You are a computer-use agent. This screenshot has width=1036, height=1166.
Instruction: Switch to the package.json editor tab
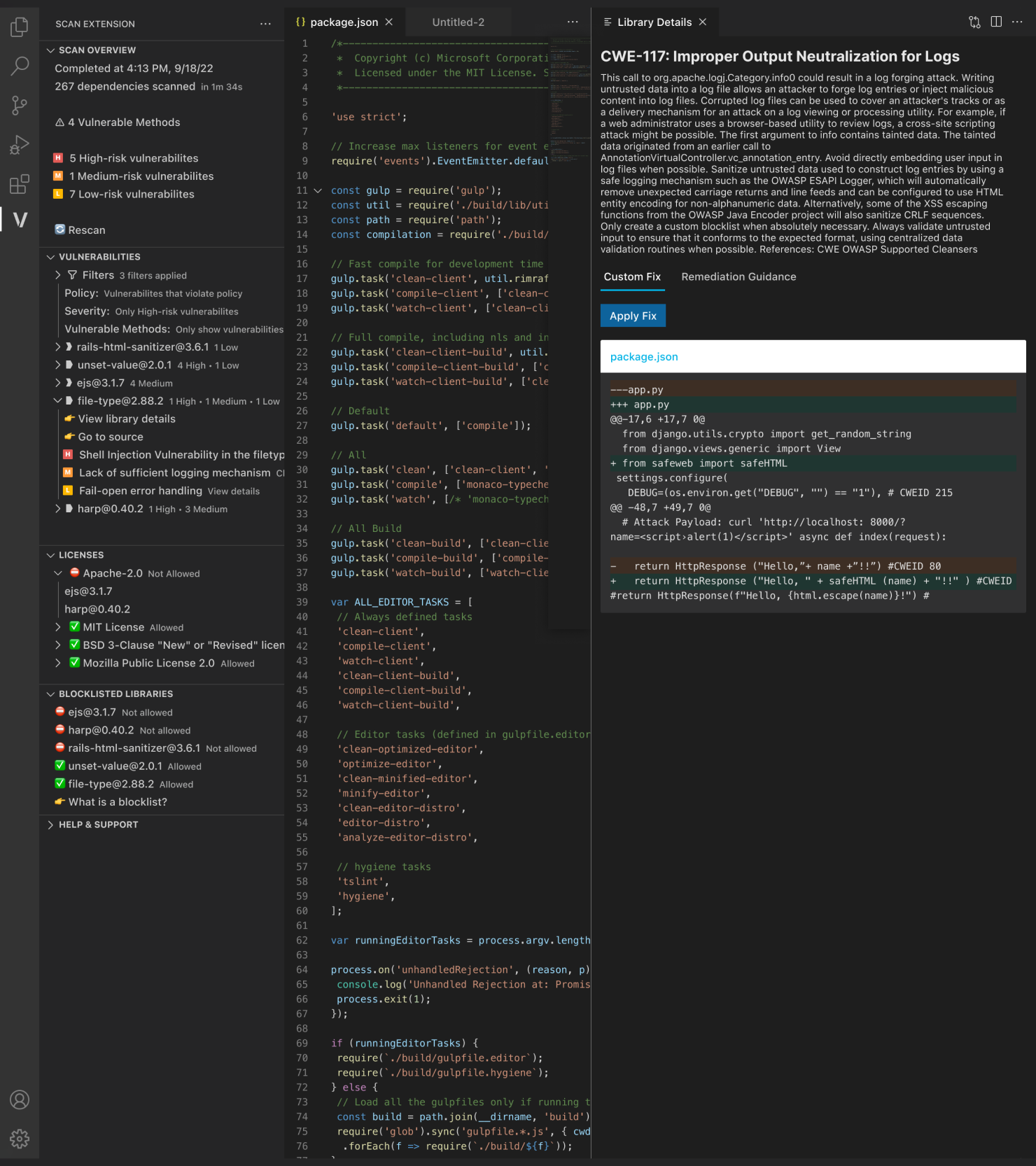click(344, 22)
